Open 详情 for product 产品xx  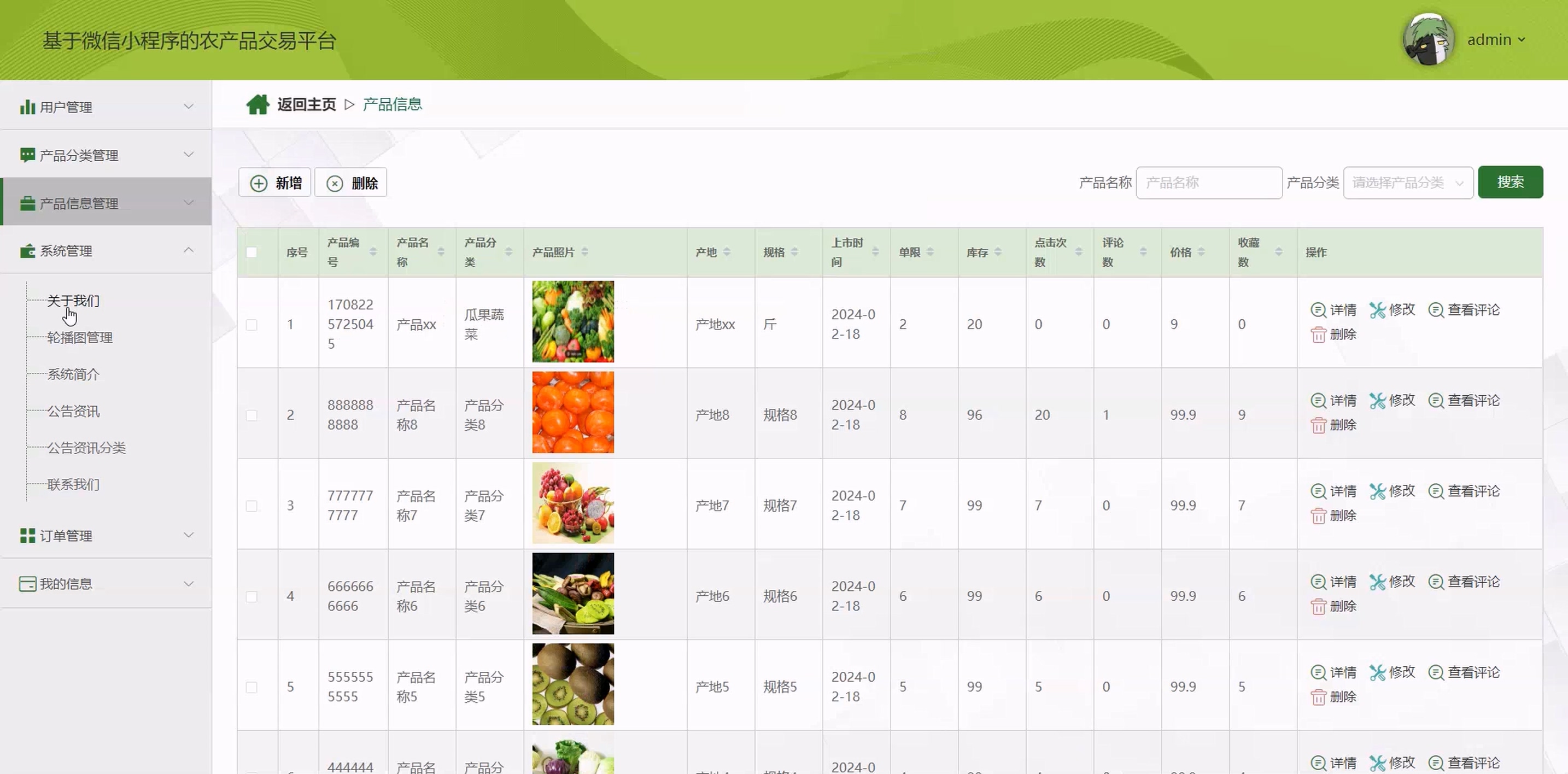click(1333, 310)
